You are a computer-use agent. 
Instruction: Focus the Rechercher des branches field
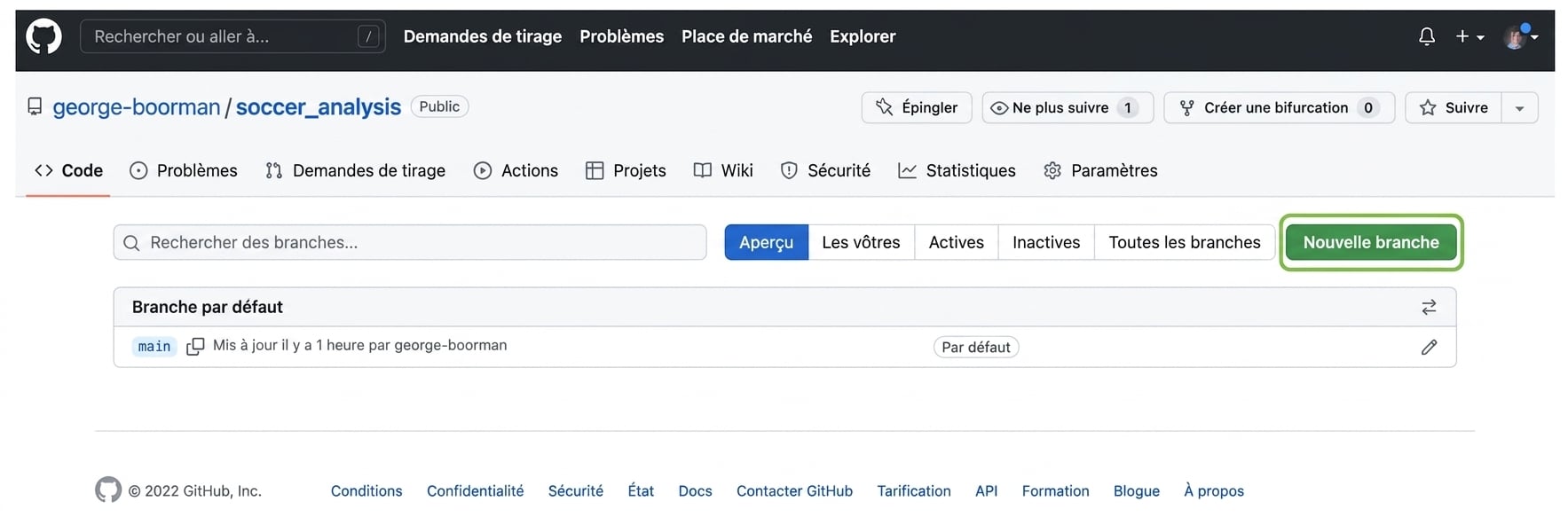coord(410,242)
